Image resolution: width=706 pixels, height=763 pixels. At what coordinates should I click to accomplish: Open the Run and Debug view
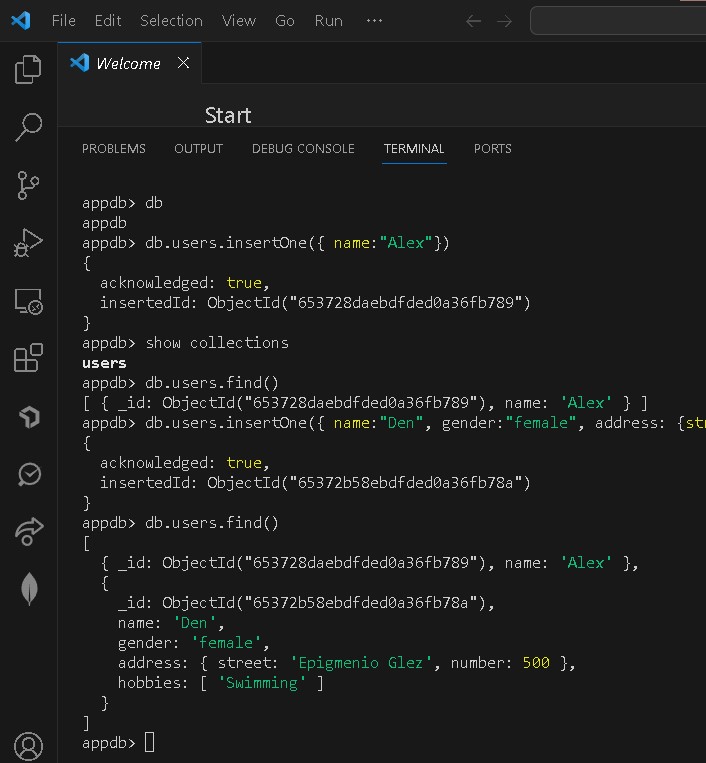(x=28, y=243)
